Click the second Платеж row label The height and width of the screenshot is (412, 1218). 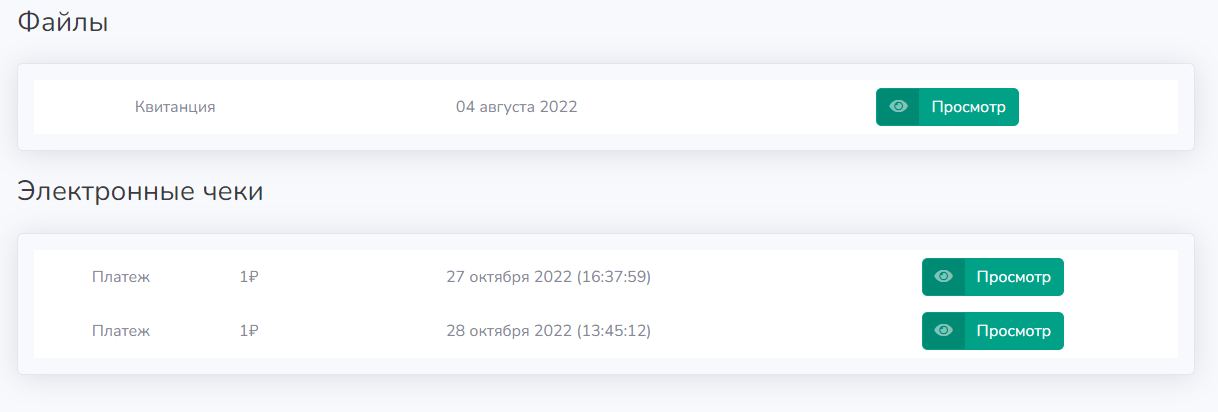tap(121, 331)
